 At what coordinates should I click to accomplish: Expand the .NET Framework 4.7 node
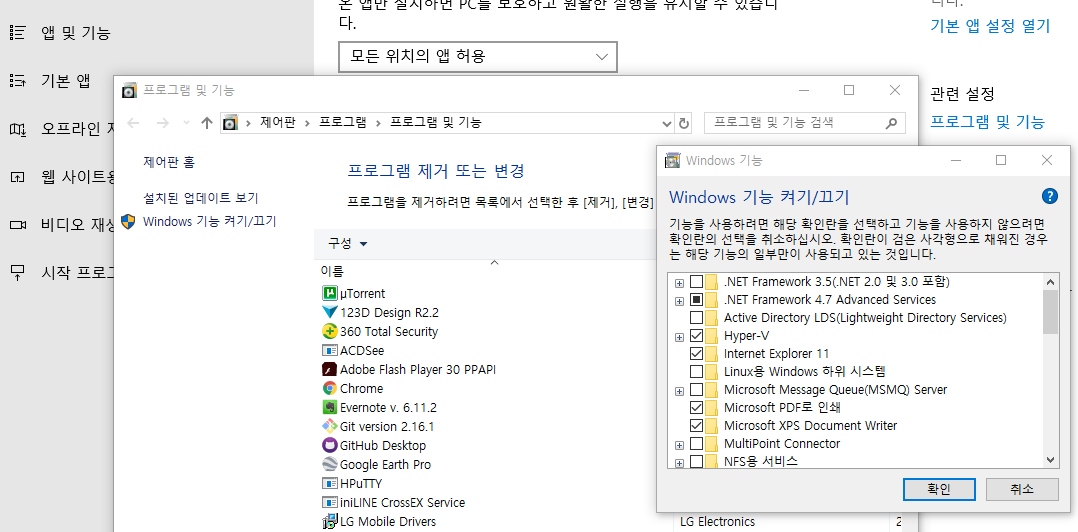[679, 300]
